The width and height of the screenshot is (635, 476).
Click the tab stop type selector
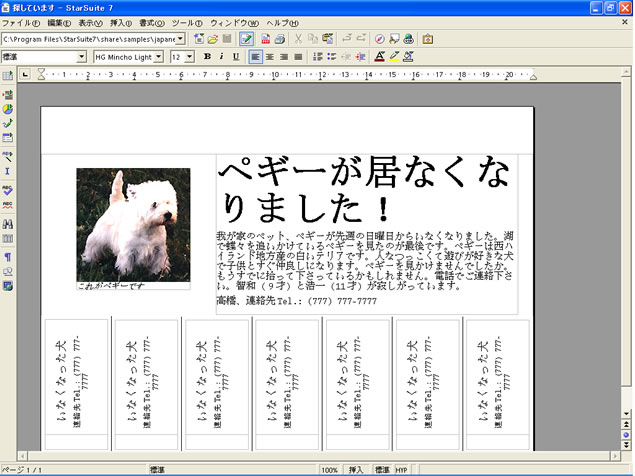point(26,74)
